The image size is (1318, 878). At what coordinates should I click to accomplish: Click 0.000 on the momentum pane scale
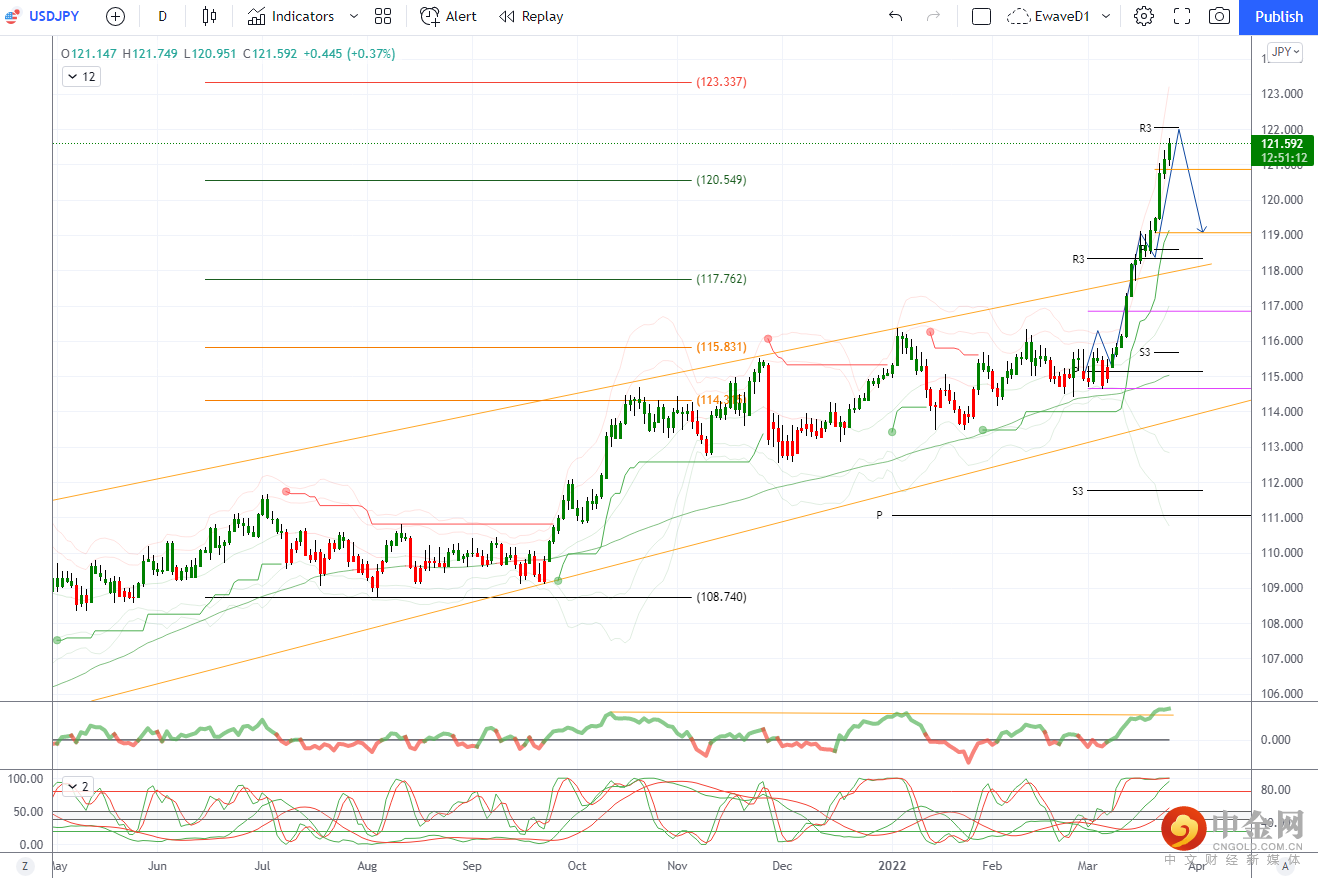[x=1275, y=740]
